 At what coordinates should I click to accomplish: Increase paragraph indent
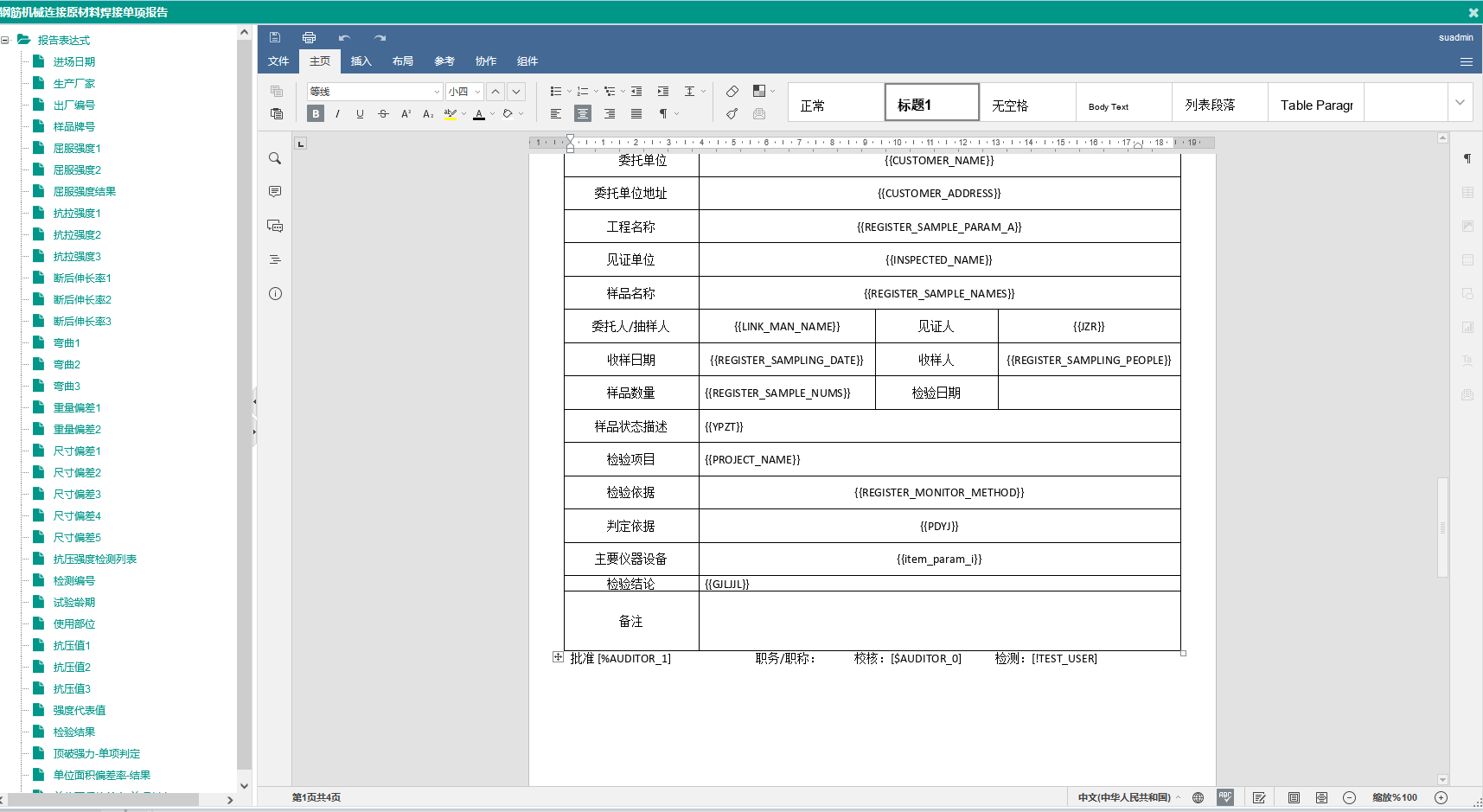click(663, 91)
